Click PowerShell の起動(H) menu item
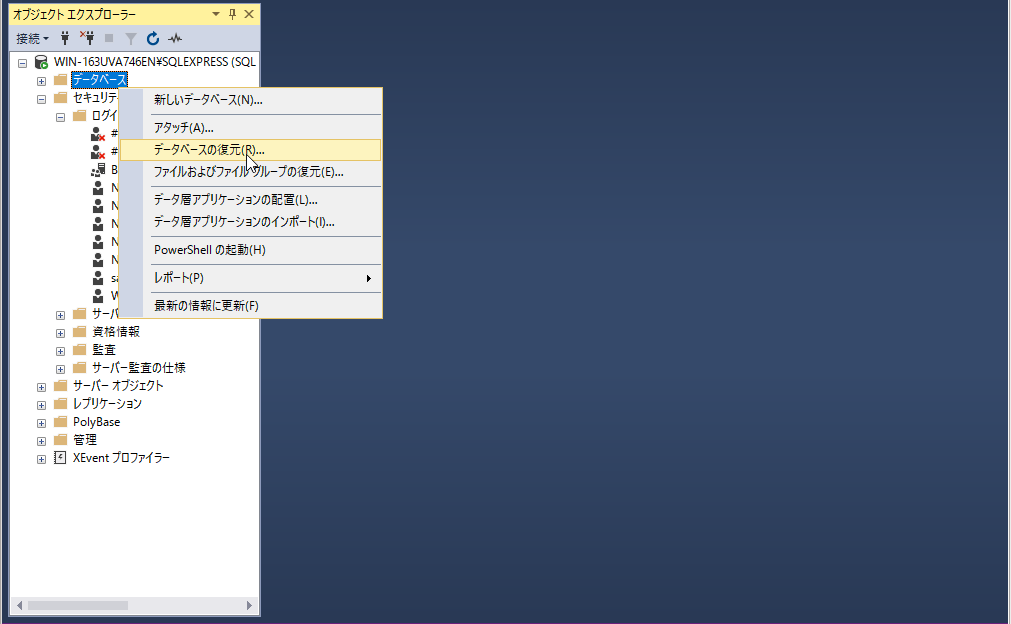This screenshot has width=1011, height=624. [x=209, y=250]
